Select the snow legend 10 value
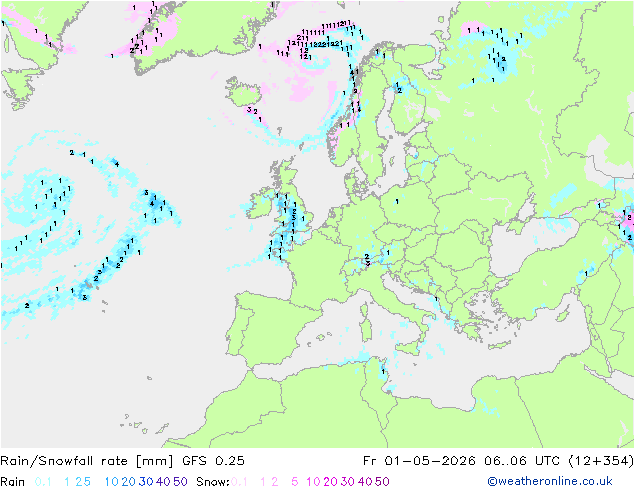Screen dimensions: 634x490 tap(313, 482)
